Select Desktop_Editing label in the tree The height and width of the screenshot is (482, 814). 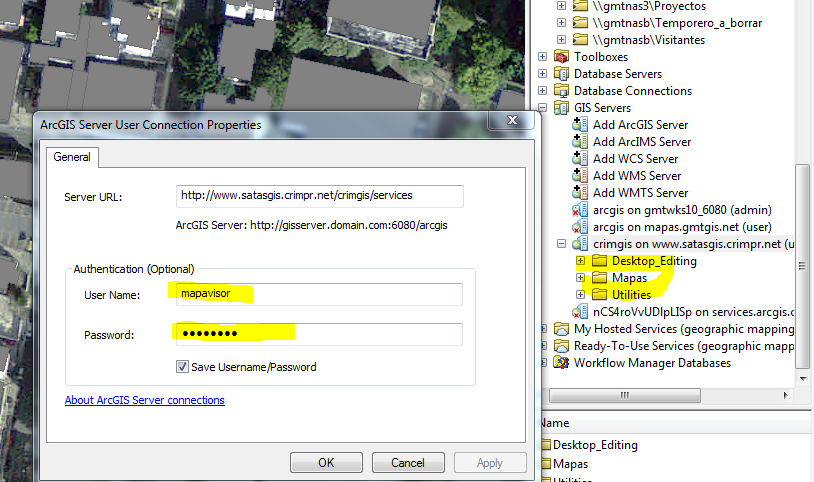tap(654, 261)
